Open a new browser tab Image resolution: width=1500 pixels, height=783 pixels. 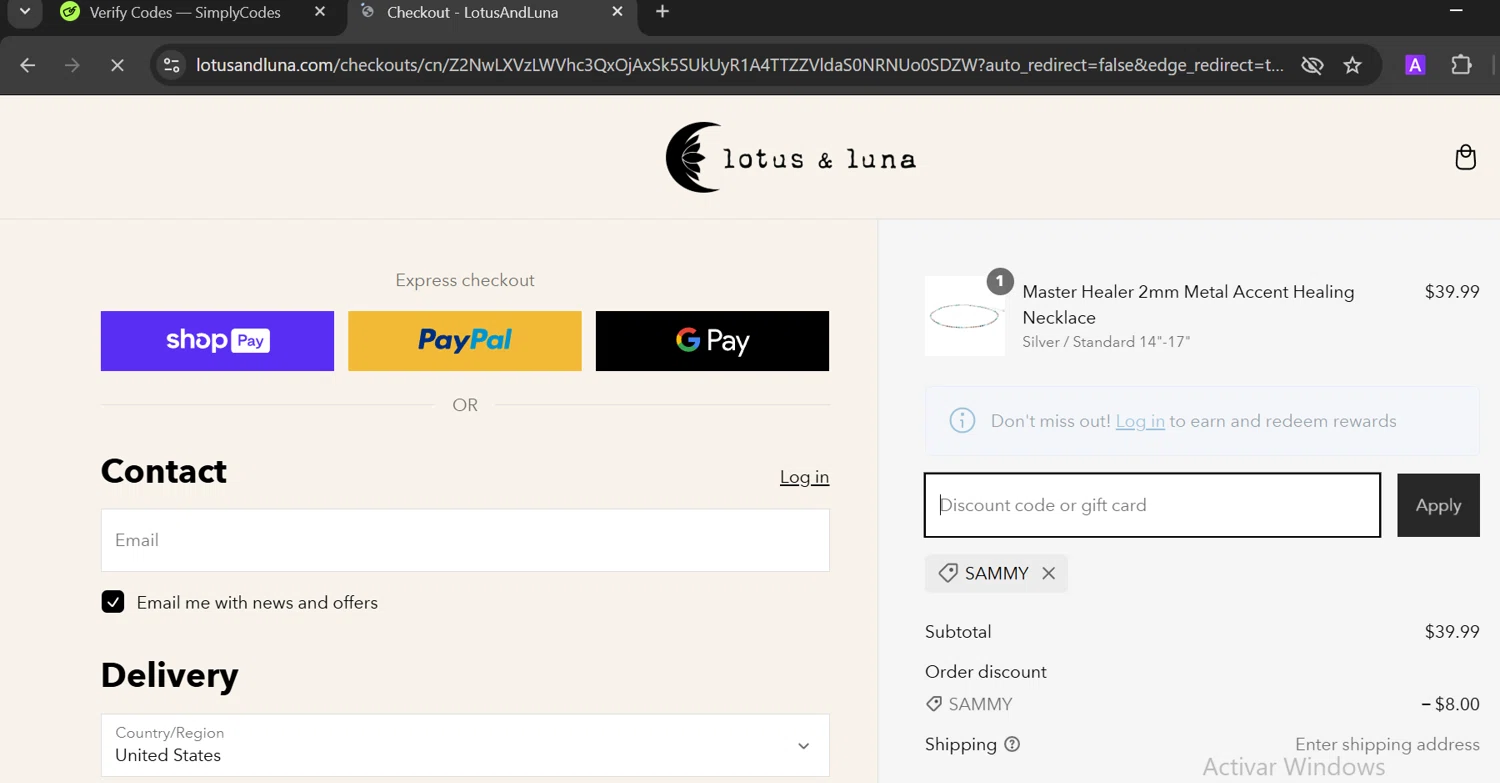(x=662, y=12)
